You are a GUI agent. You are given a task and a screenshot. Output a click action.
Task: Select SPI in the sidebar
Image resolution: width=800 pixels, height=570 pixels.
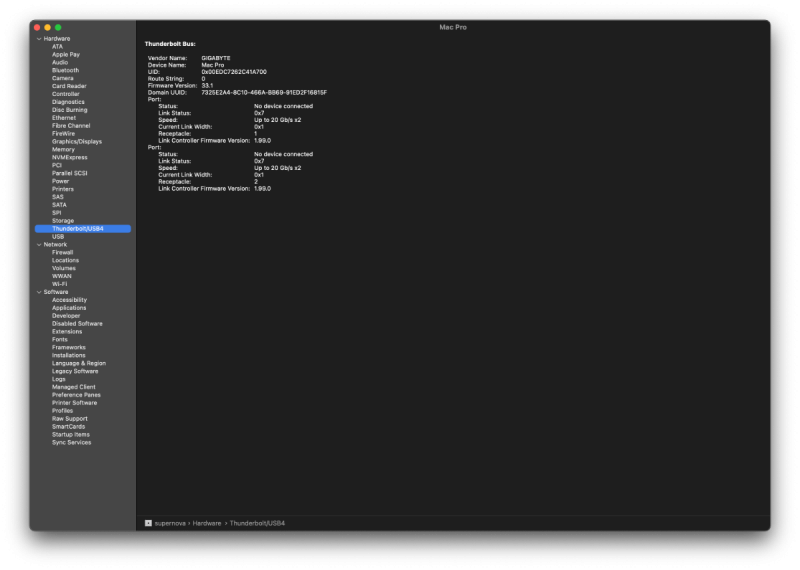click(x=56, y=213)
